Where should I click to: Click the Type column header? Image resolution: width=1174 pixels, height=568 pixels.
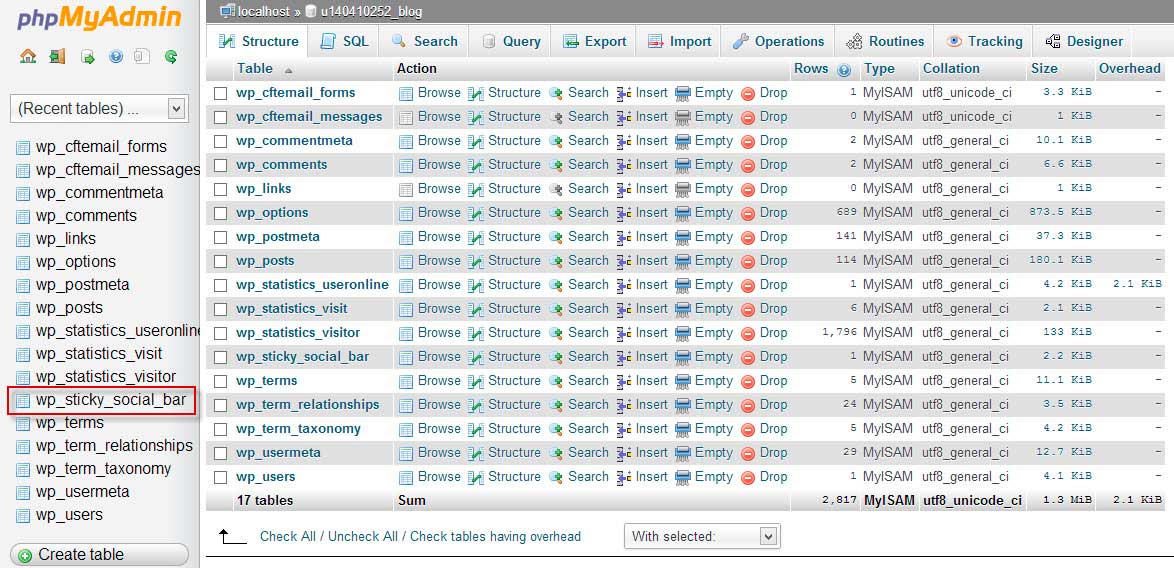click(x=879, y=69)
